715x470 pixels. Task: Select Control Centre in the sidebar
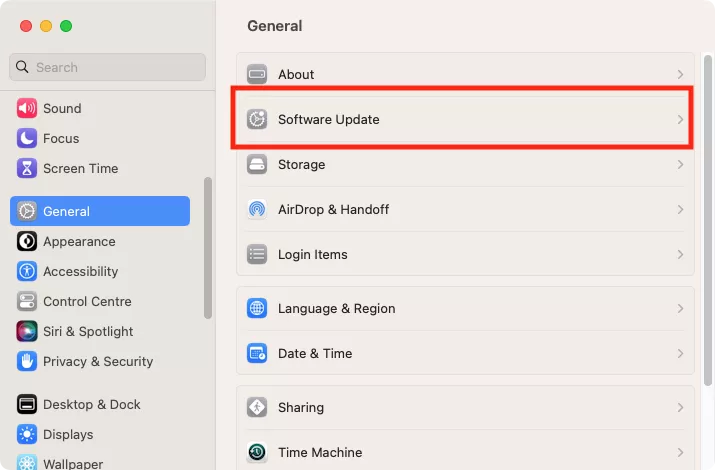(87, 301)
